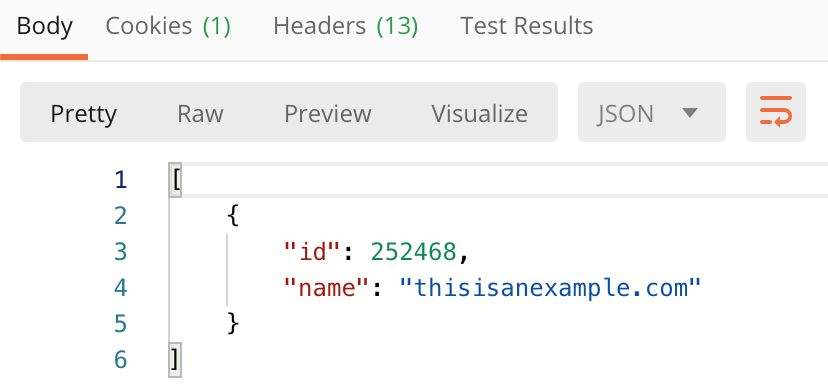Select the Raw view mode
This screenshot has height=390, width=828.
200,113
